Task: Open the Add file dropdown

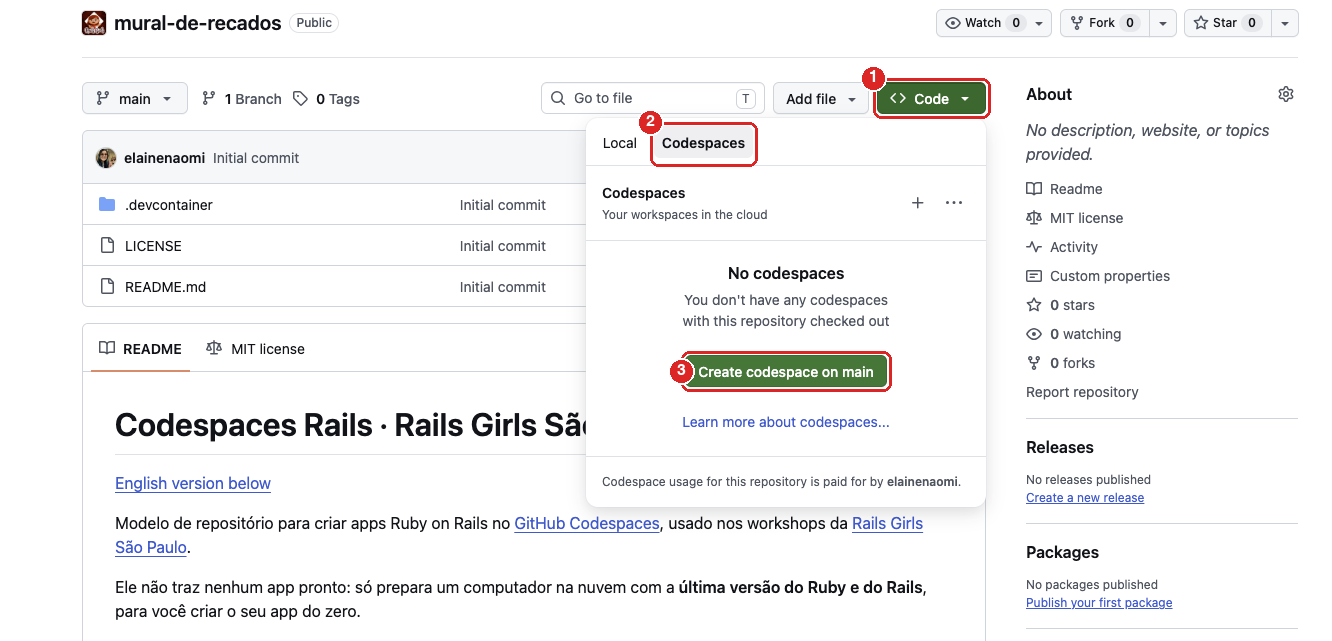Action: (821, 99)
